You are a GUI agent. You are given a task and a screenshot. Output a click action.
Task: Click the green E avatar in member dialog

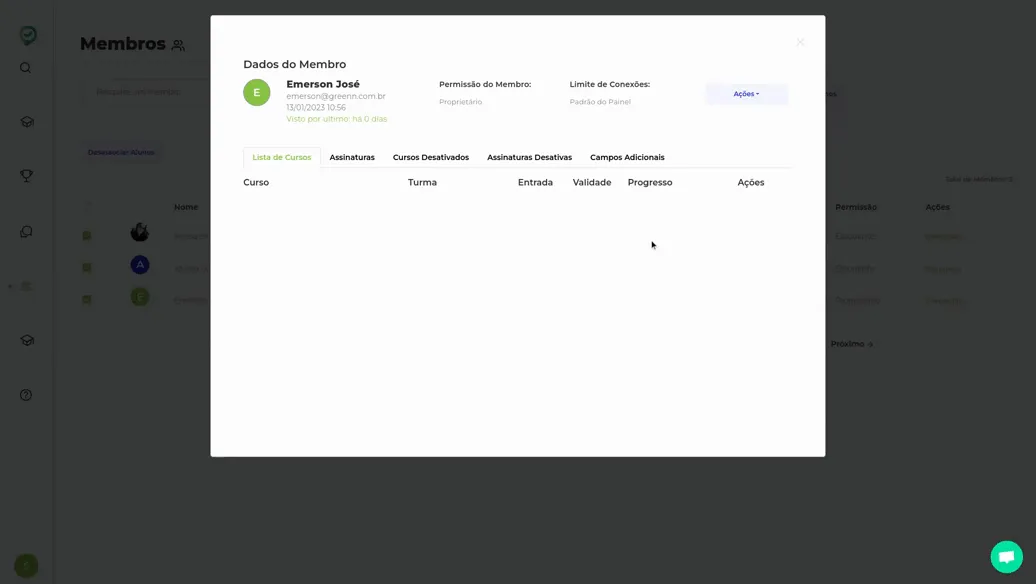257,92
